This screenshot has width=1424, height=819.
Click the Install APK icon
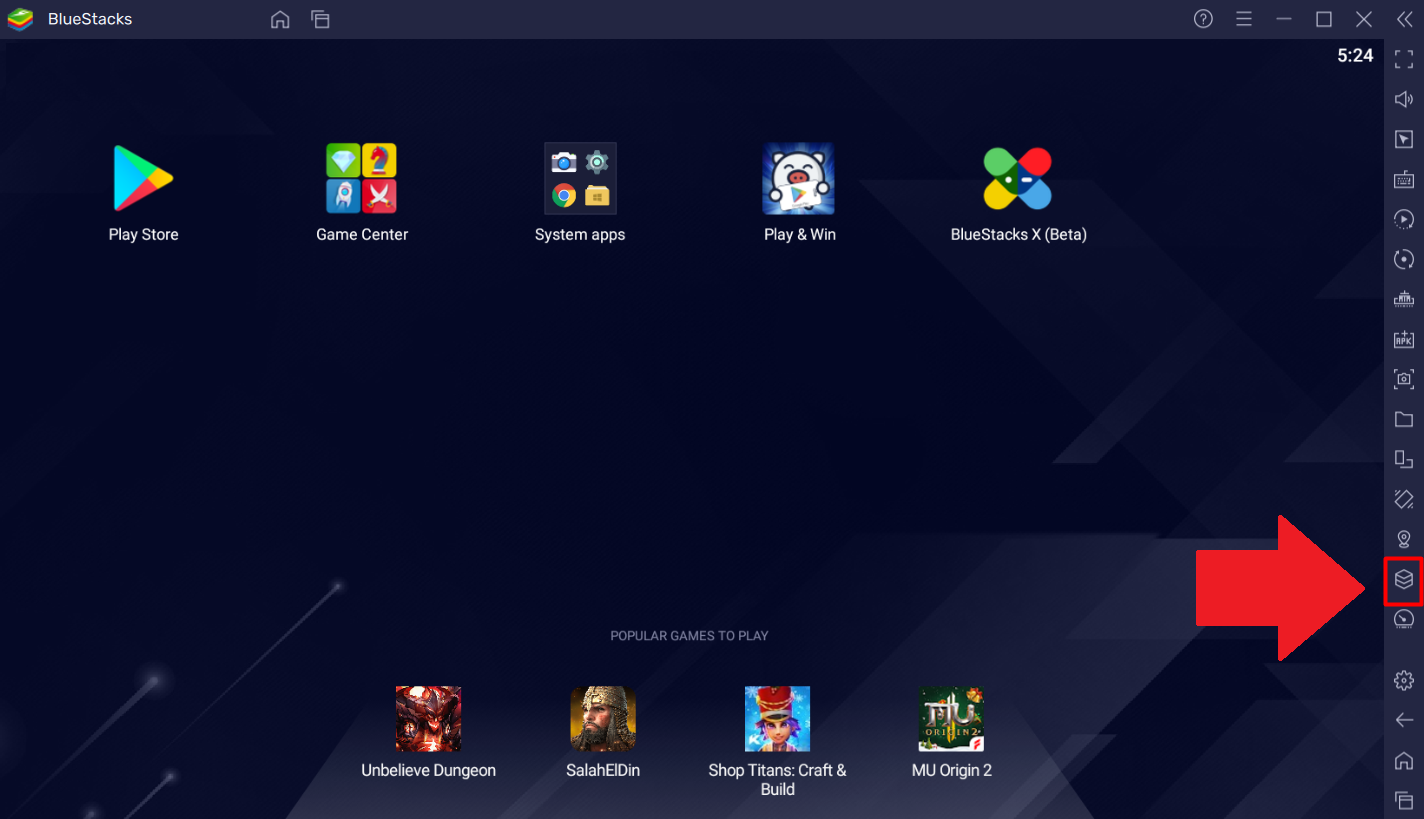1404,339
